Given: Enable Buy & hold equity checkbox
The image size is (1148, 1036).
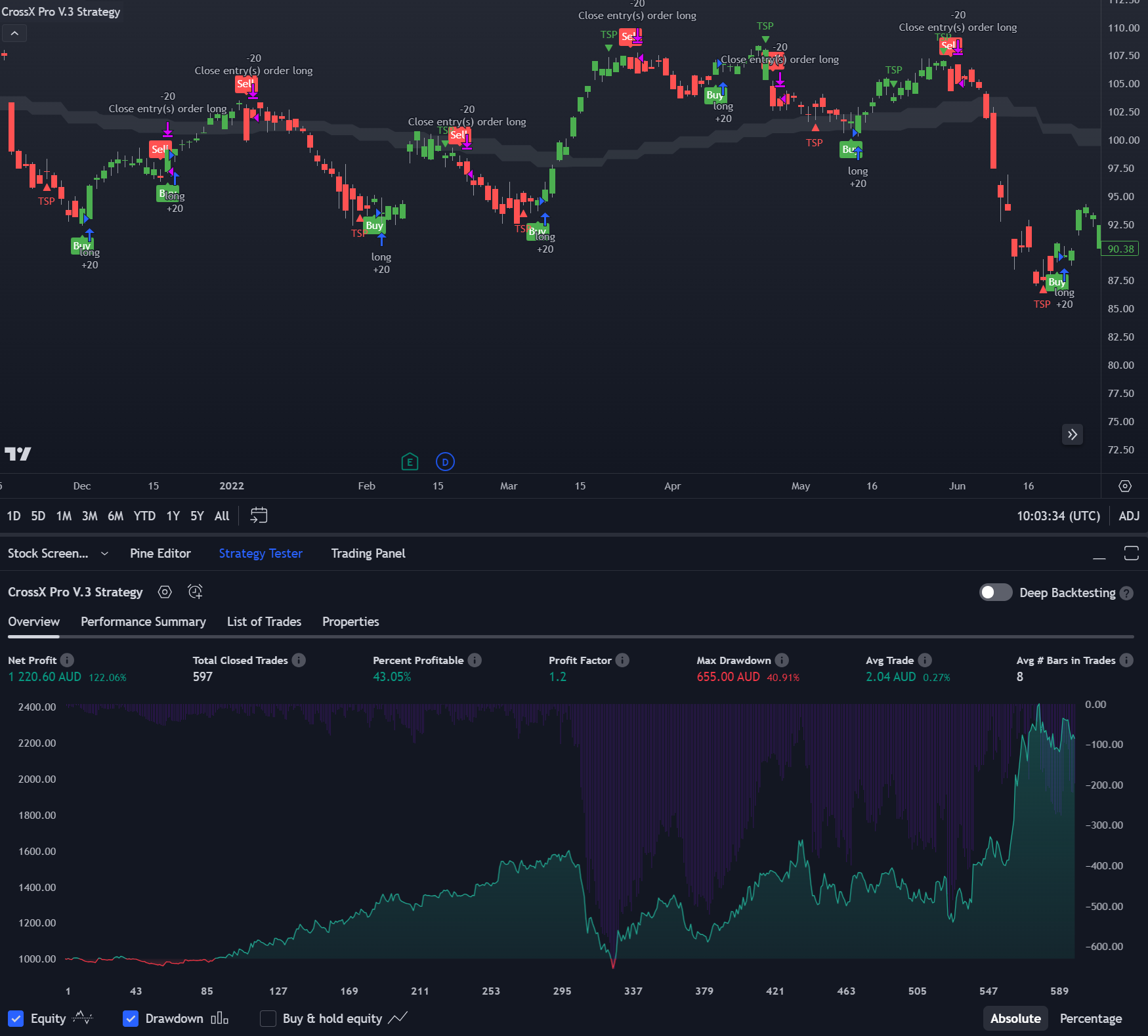Looking at the screenshot, I should pyautogui.click(x=268, y=1018).
